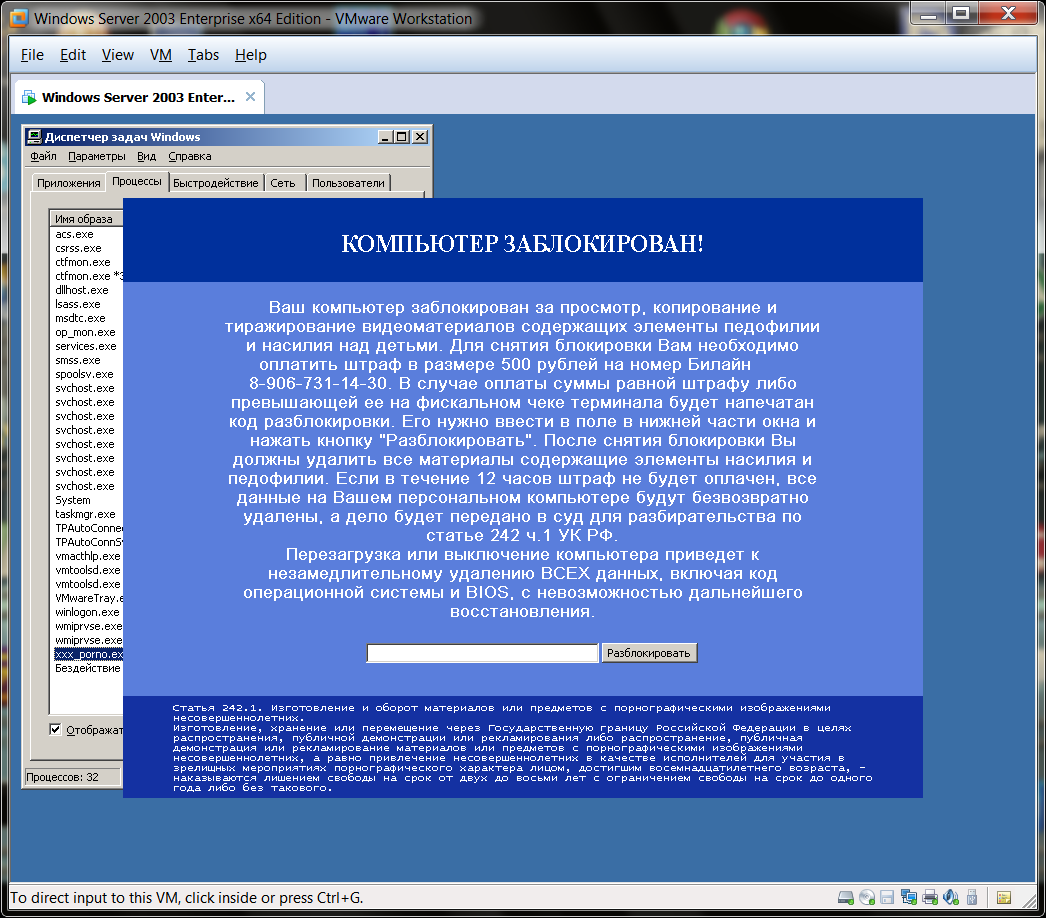Select the vmacthlp.exe process row

pos(88,556)
